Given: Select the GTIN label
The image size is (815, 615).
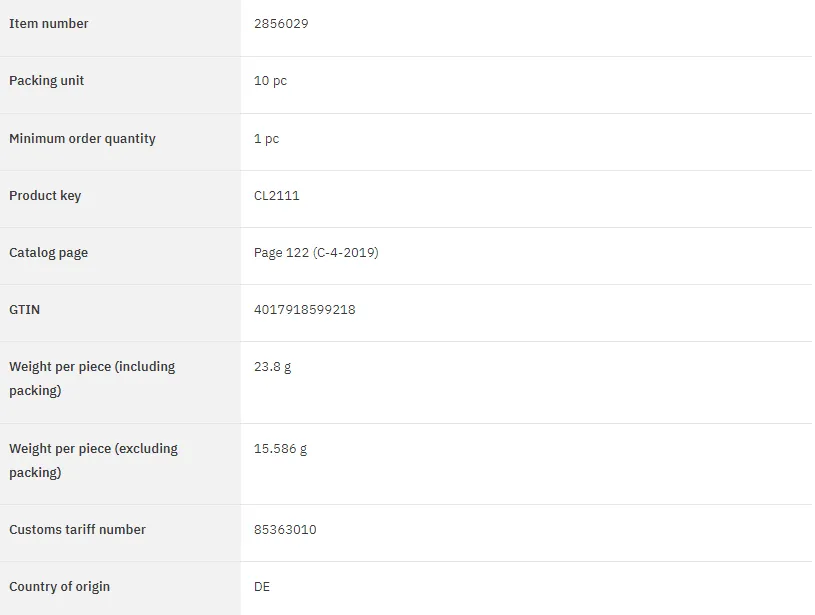Looking at the screenshot, I should click(x=24, y=310).
